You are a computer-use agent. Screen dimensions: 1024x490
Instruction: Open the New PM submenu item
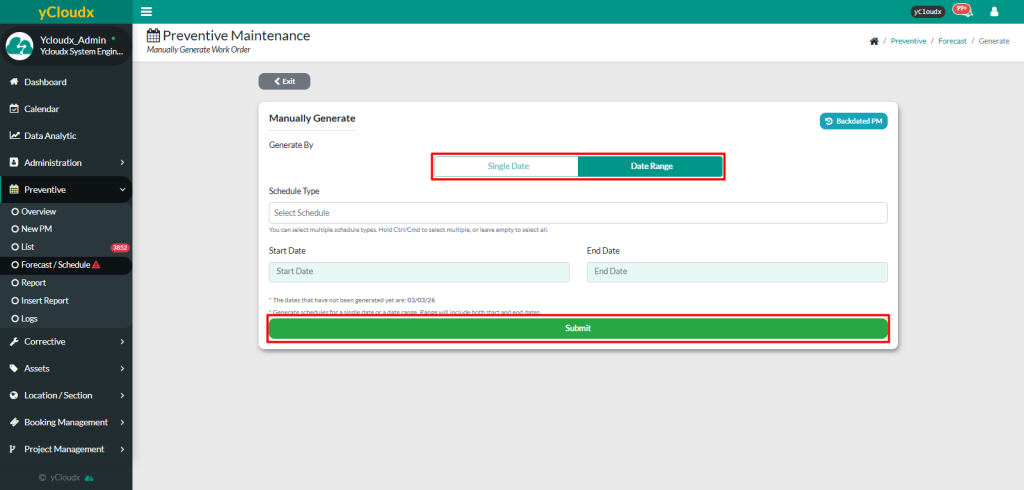tap(37, 229)
